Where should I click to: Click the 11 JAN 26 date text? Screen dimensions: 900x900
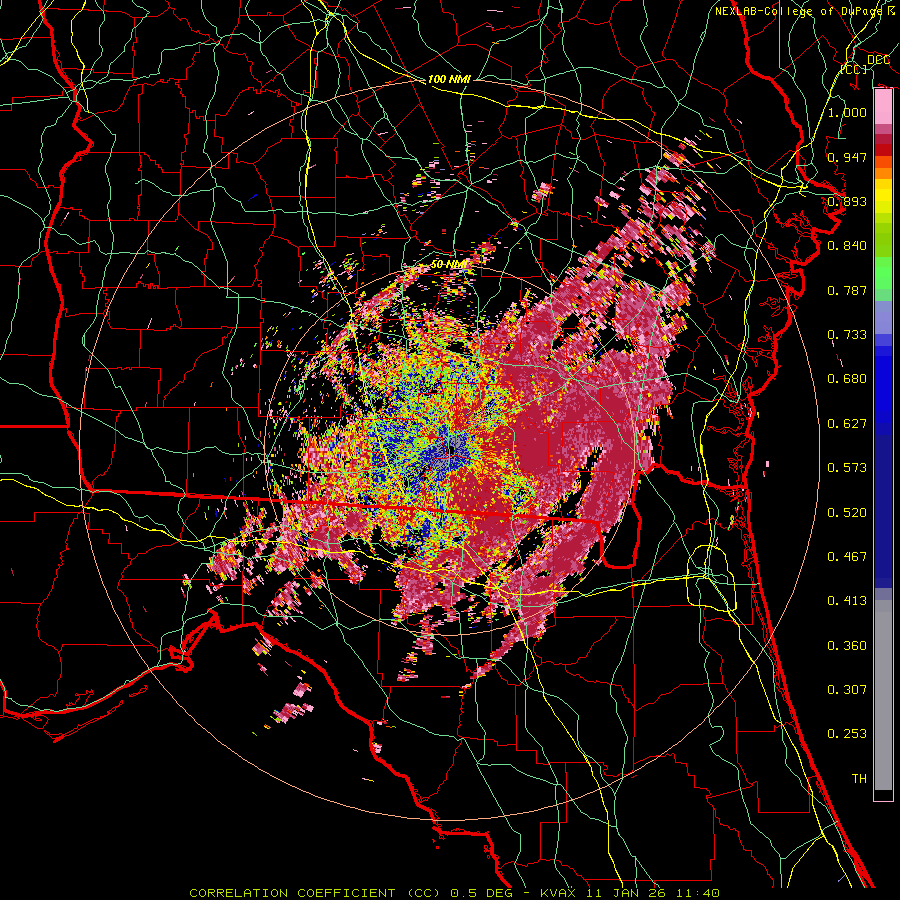[x=627, y=893]
